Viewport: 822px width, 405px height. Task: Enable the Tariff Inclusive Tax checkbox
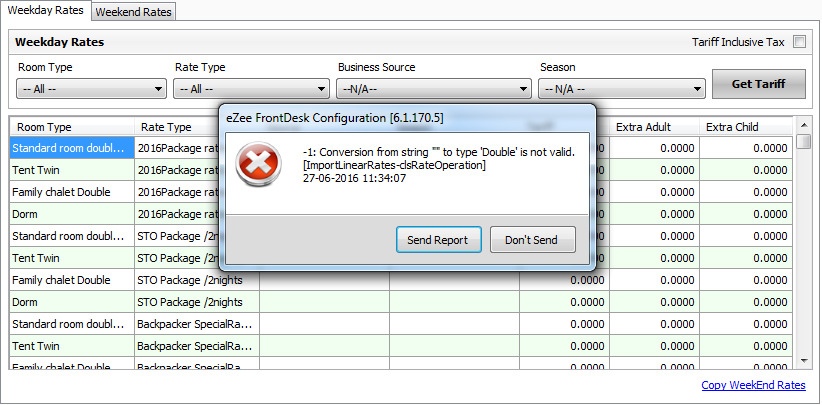799,42
